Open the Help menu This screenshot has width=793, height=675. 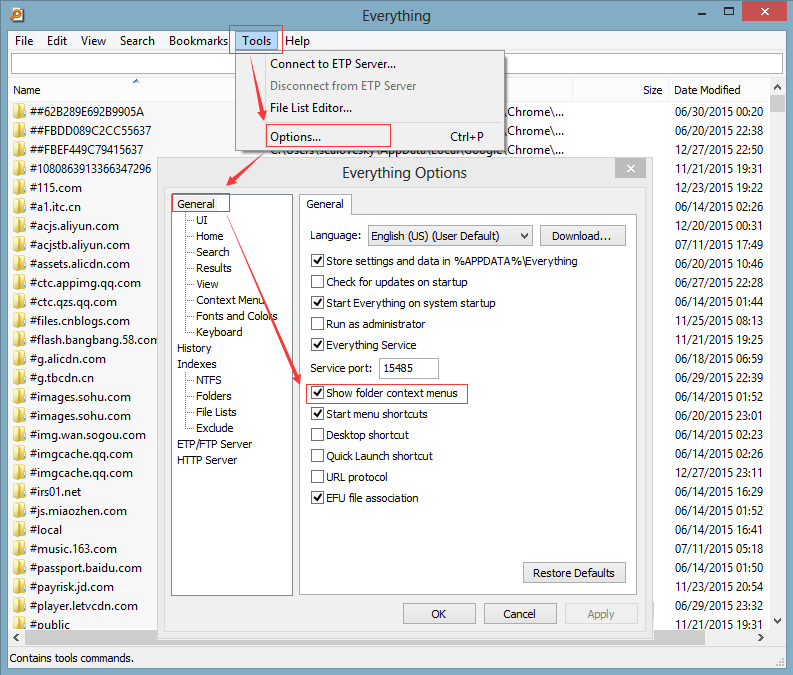click(297, 41)
